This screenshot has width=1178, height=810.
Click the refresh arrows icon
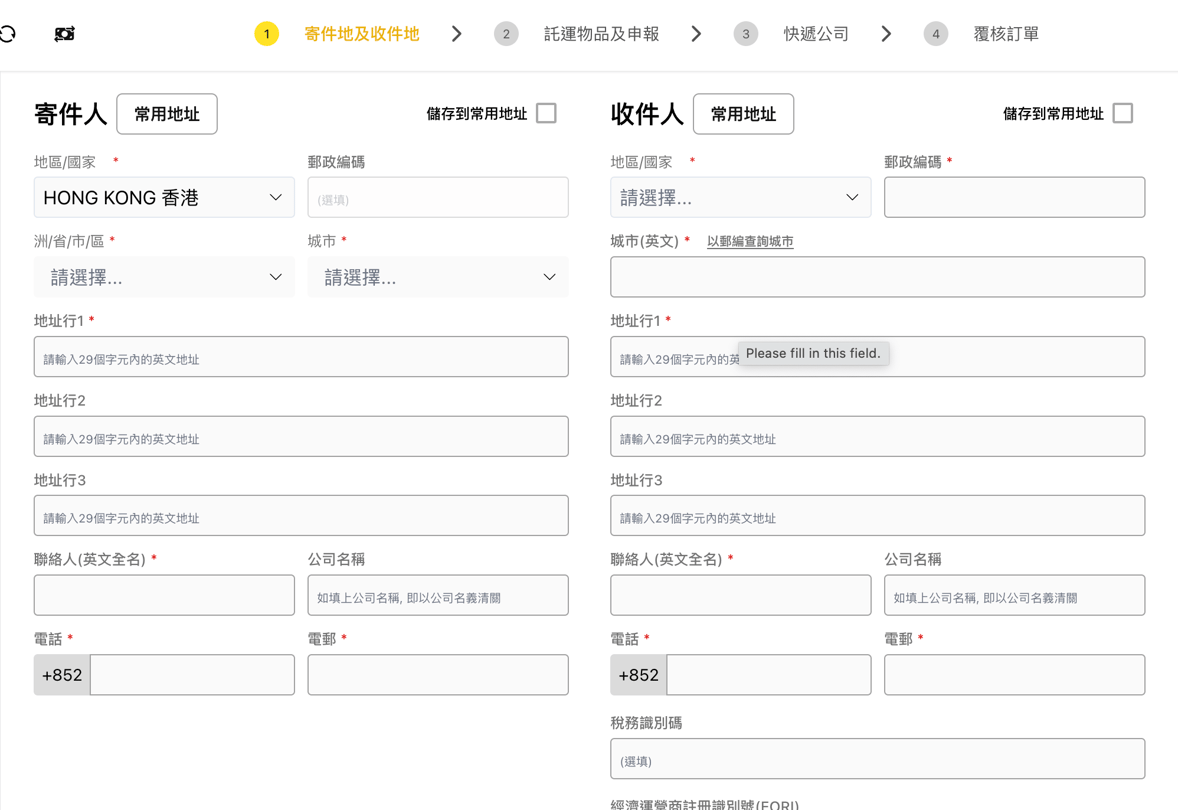(x=8, y=34)
